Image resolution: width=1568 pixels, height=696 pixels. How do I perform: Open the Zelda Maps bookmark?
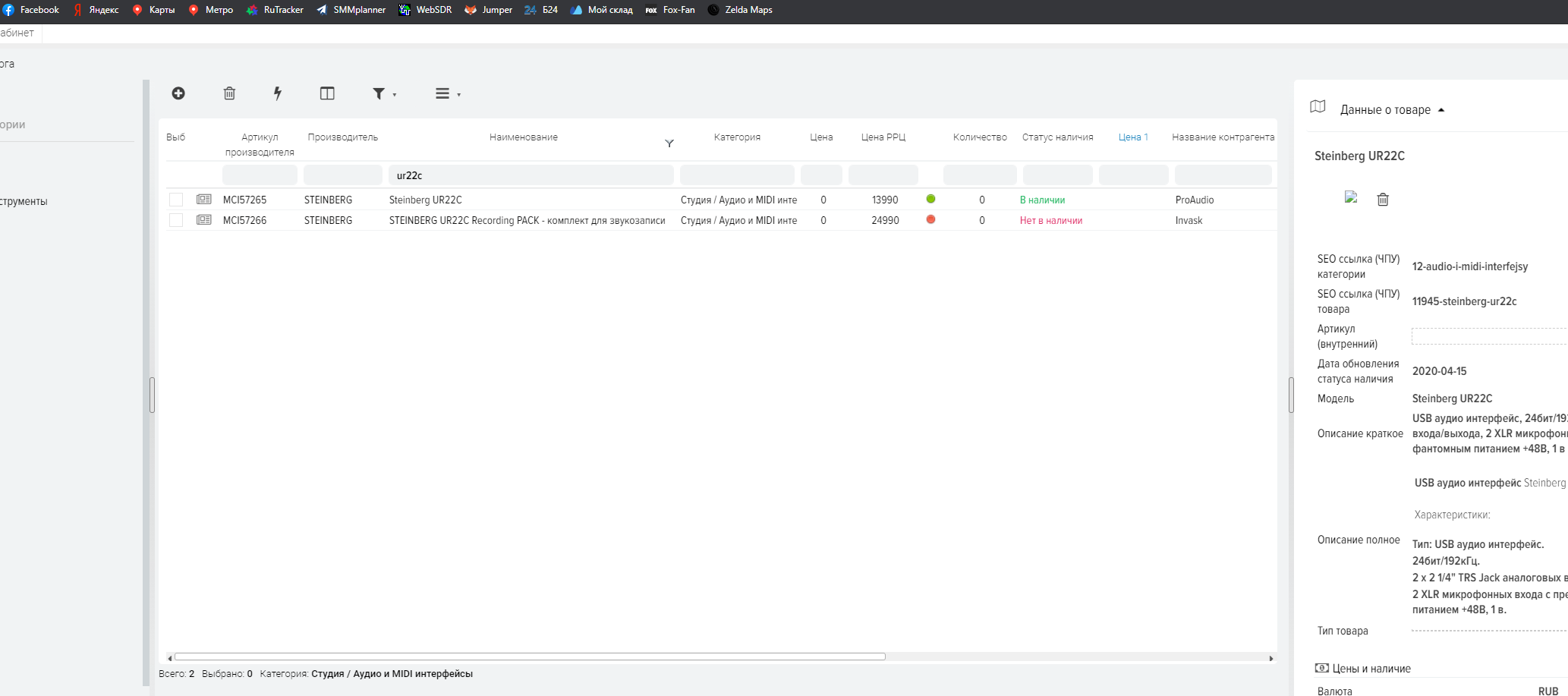[x=740, y=10]
